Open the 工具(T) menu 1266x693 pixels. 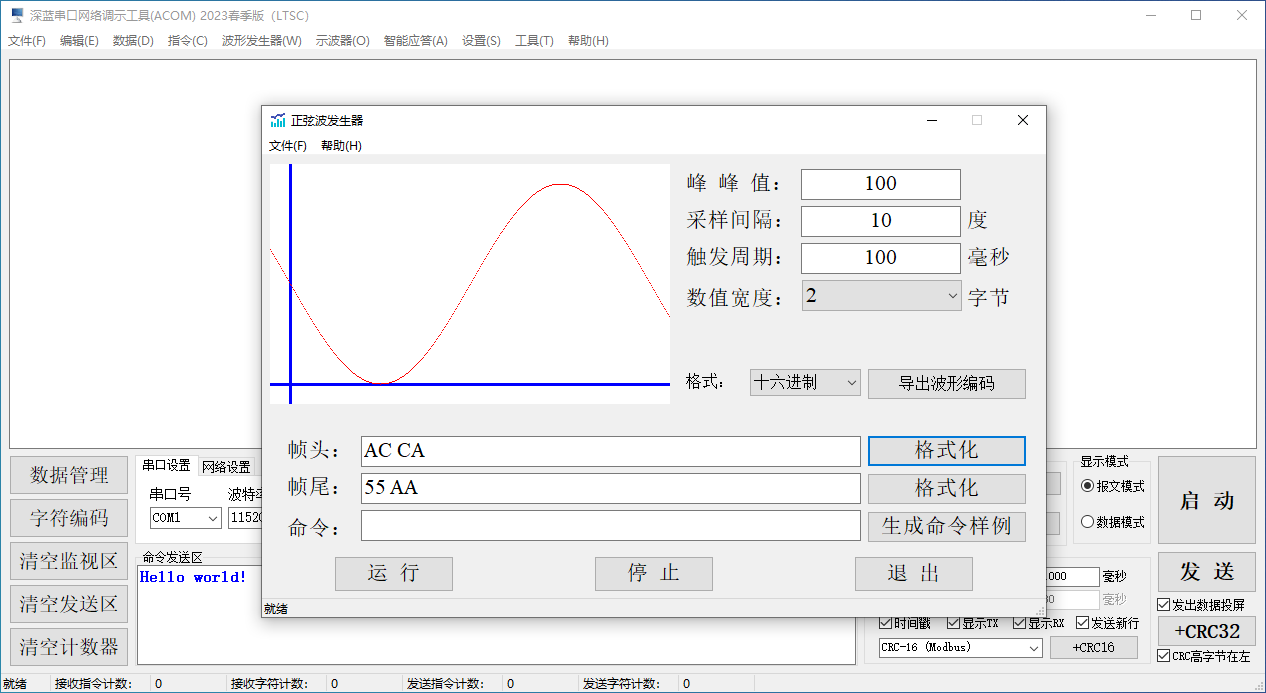(534, 41)
